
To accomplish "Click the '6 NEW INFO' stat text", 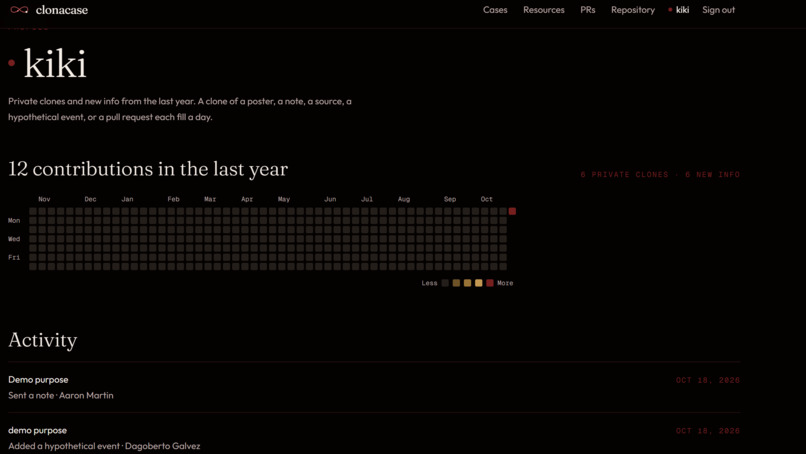I will [712, 175].
